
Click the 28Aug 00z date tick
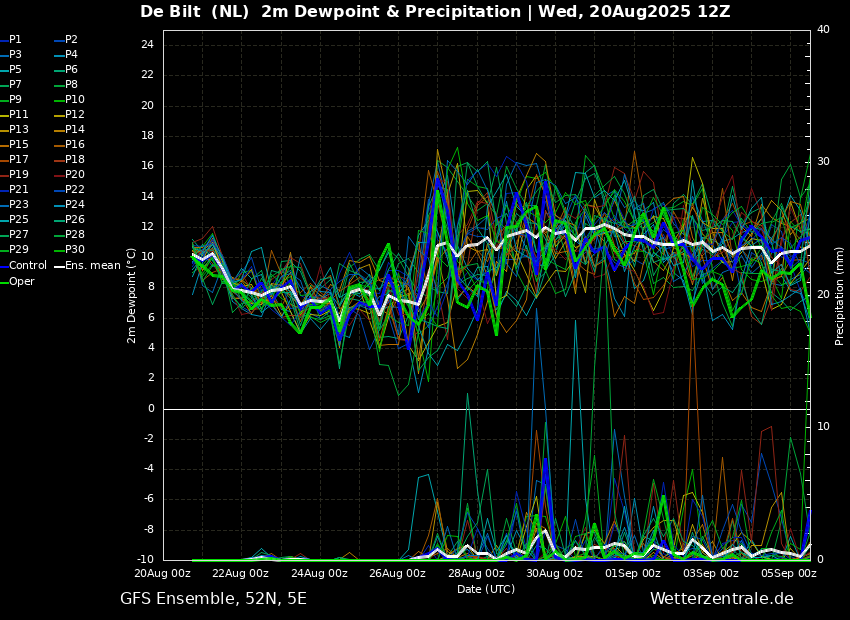pyautogui.click(x=476, y=574)
